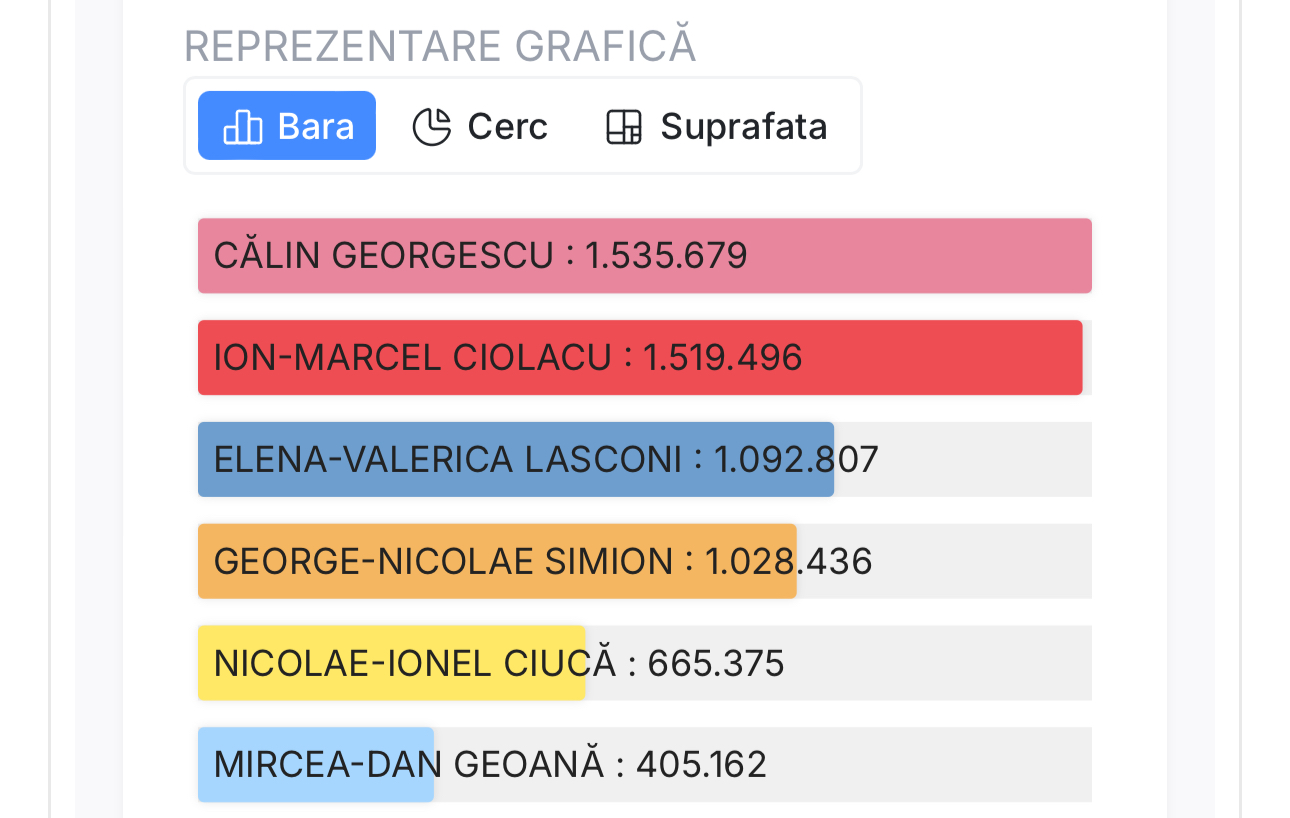Select the Suprafata view tab
The image size is (1290, 818).
coord(716,127)
